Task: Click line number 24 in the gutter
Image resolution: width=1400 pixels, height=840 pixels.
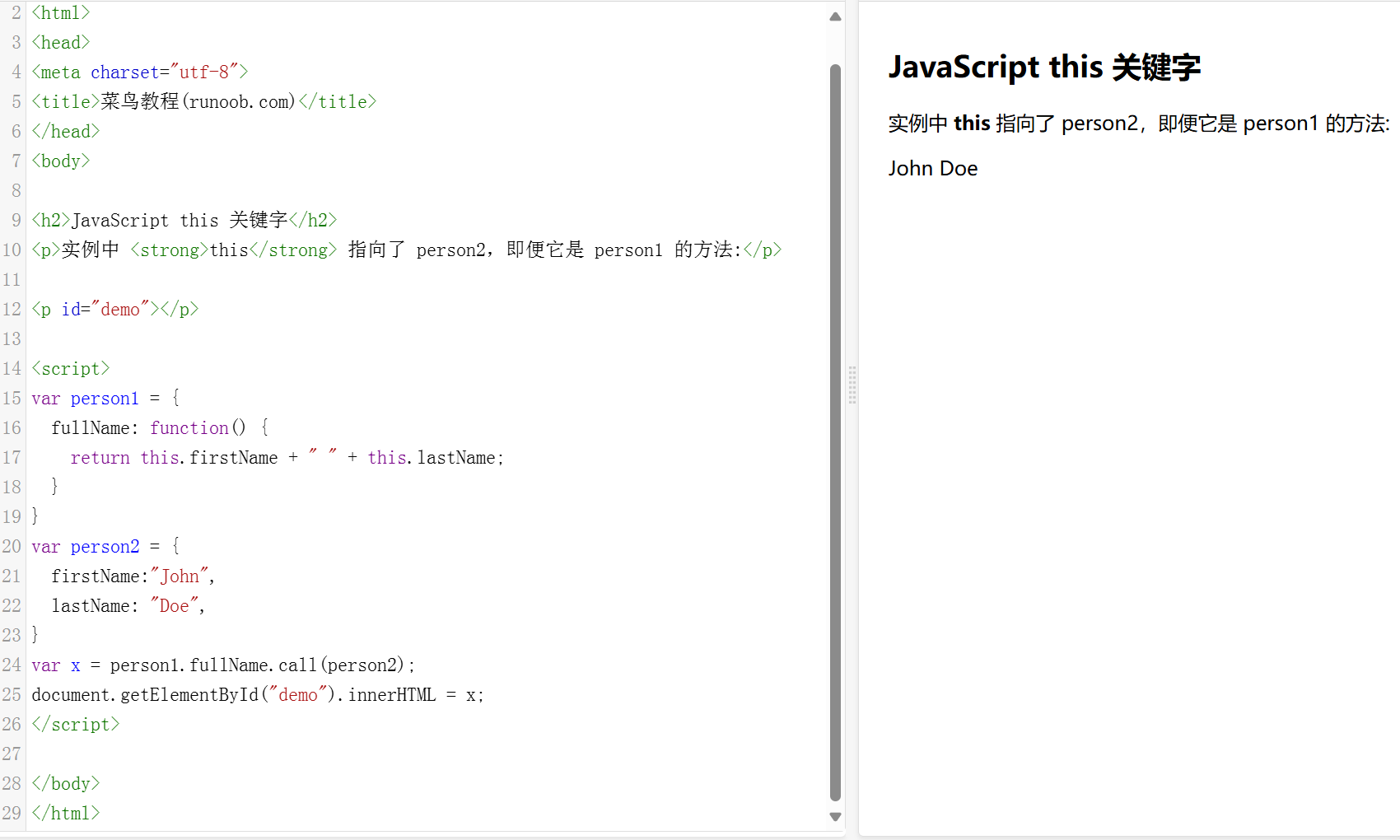Action: tap(12, 665)
